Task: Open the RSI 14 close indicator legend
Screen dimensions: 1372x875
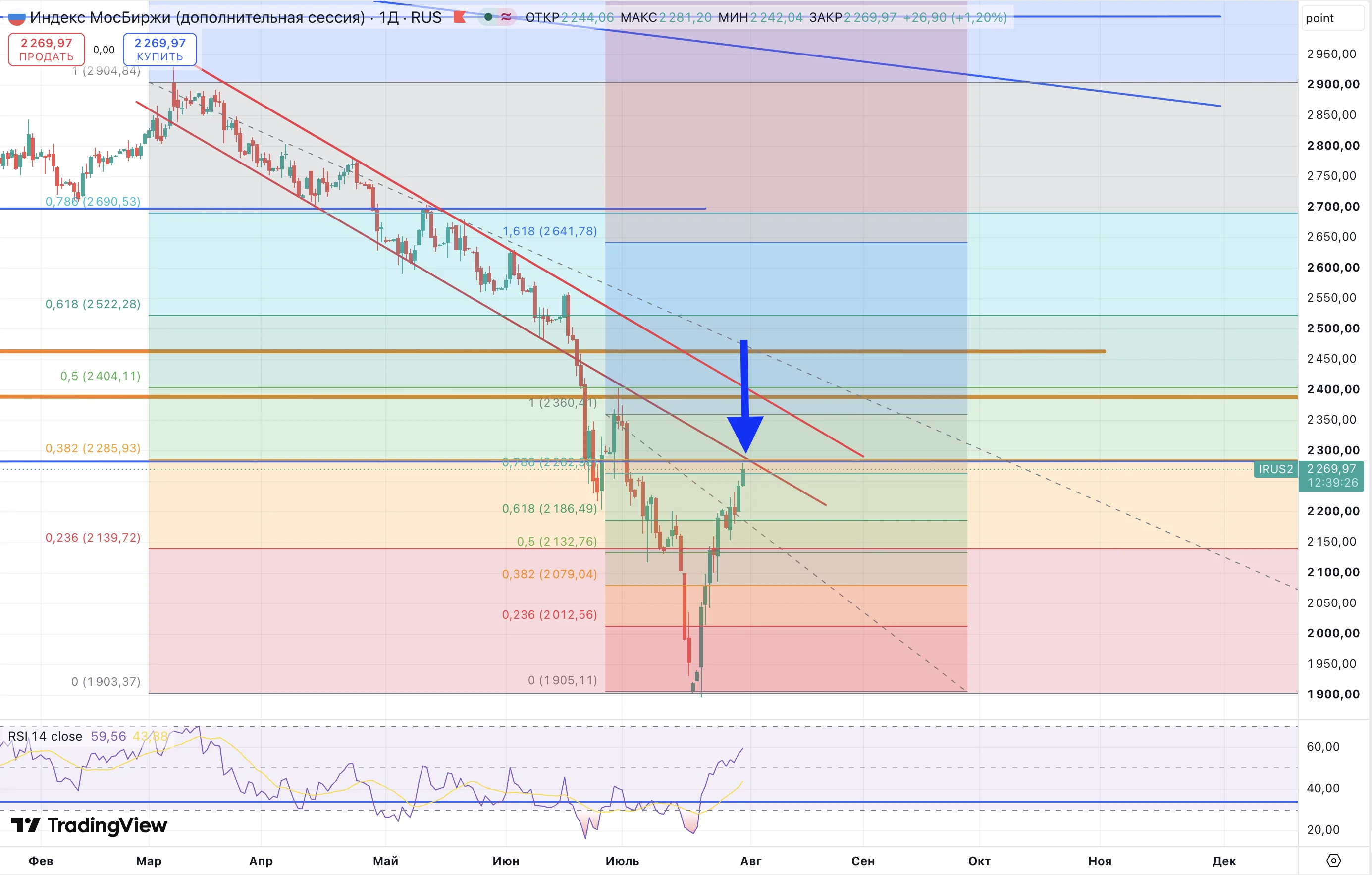Action: [45, 736]
